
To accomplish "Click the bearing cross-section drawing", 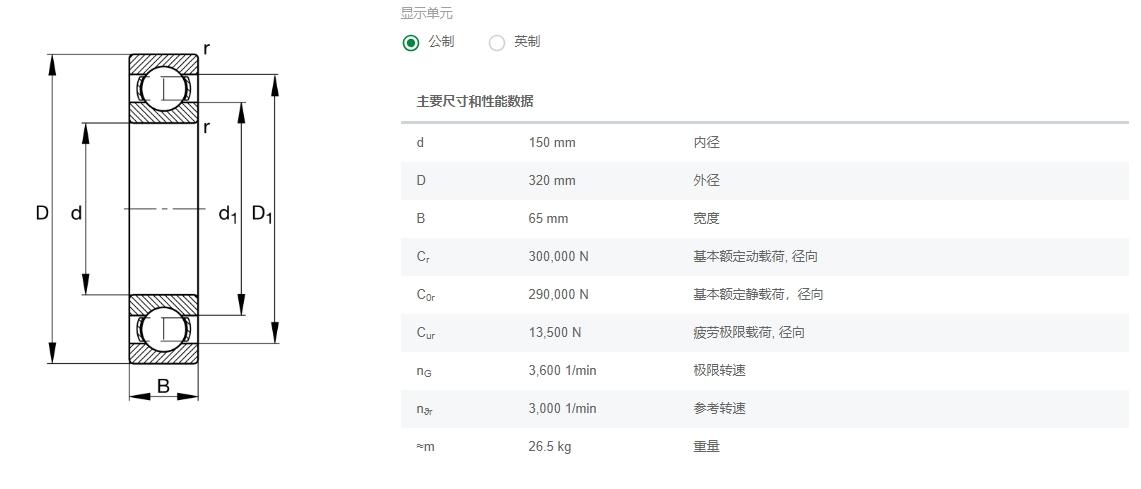I will [162, 219].
